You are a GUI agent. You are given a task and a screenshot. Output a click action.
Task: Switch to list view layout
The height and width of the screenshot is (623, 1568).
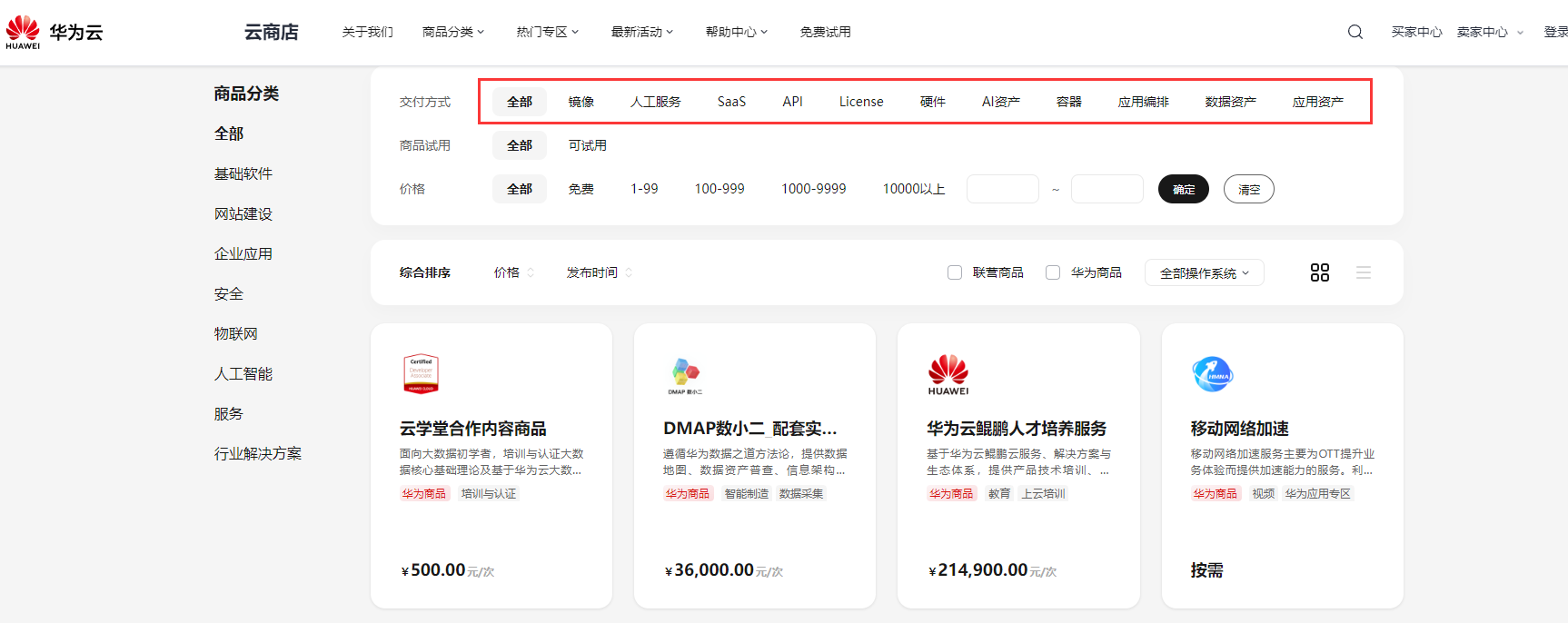tap(1363, 272)
